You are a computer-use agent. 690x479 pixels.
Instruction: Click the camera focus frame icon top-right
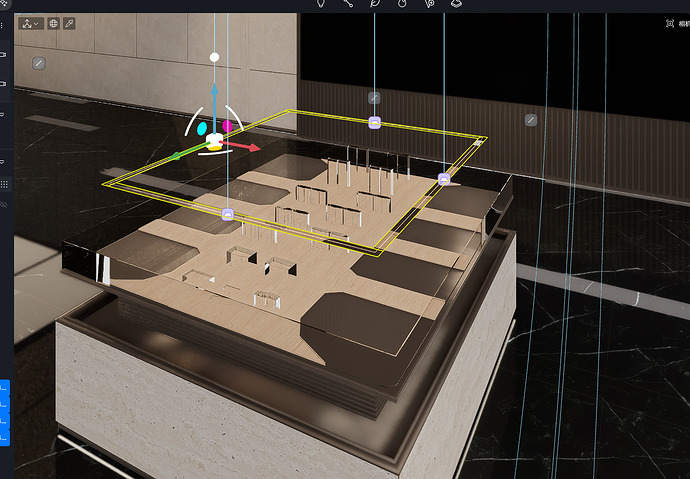click(669, 24)
